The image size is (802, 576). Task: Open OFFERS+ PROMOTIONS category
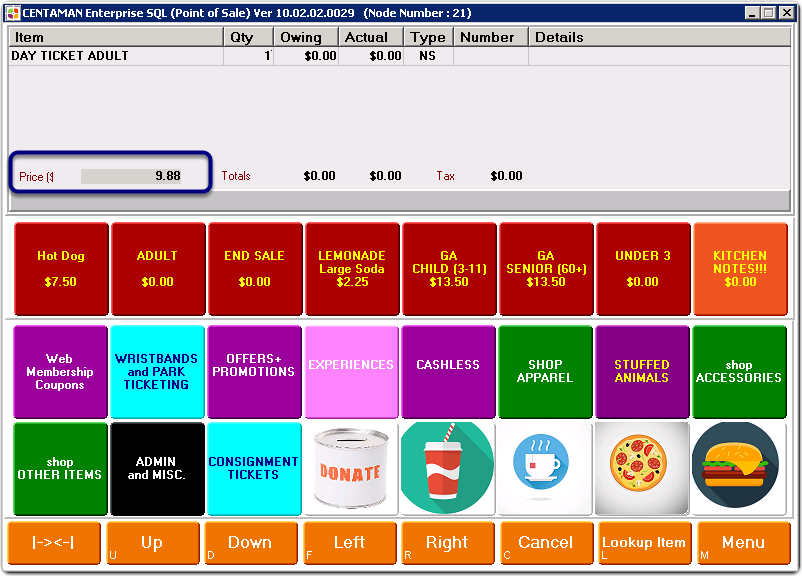[x=254, y=372]
